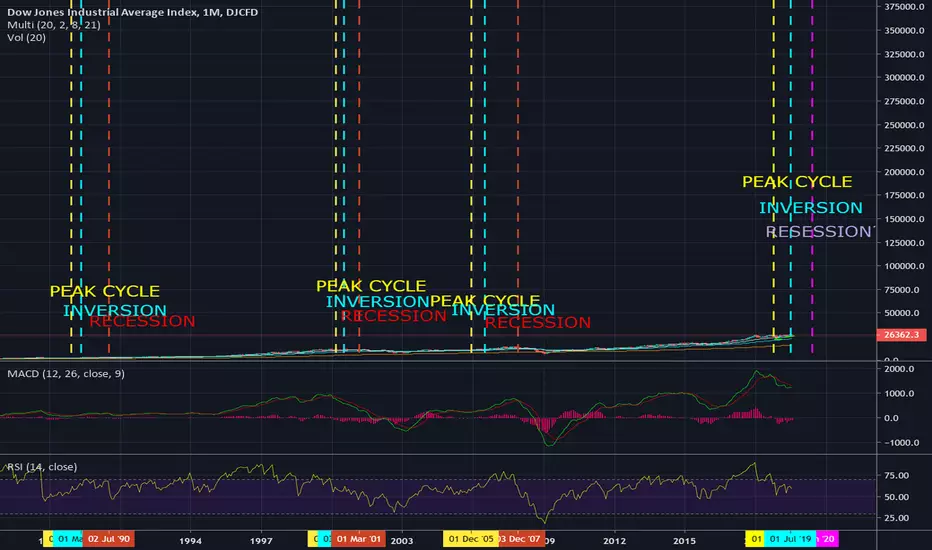Click the 25.00 RSI axis label
Image resolution: width=932 pixels, height=550 pixels.
click(896, 518)
